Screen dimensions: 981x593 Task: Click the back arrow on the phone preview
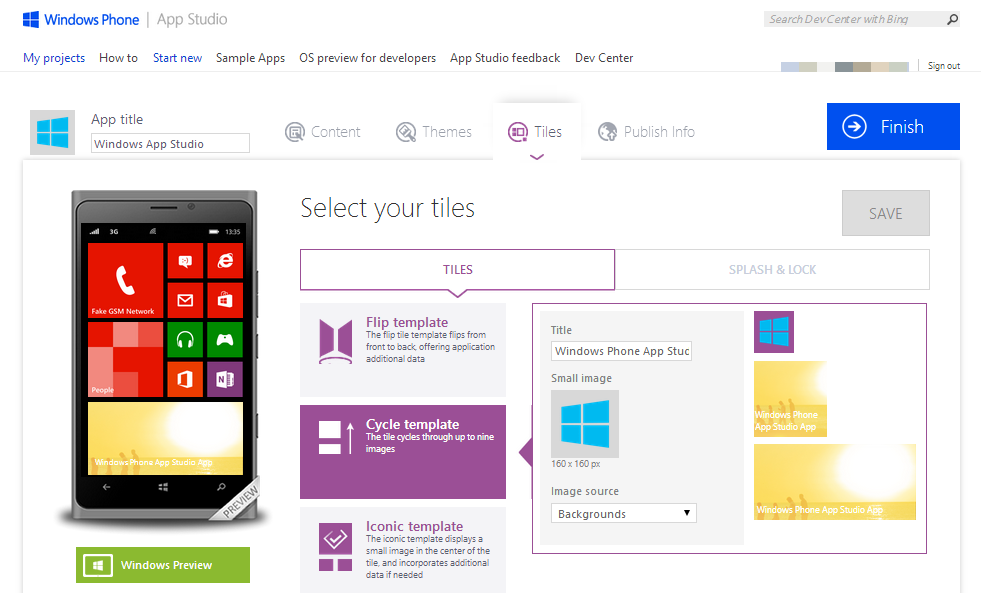106,487
